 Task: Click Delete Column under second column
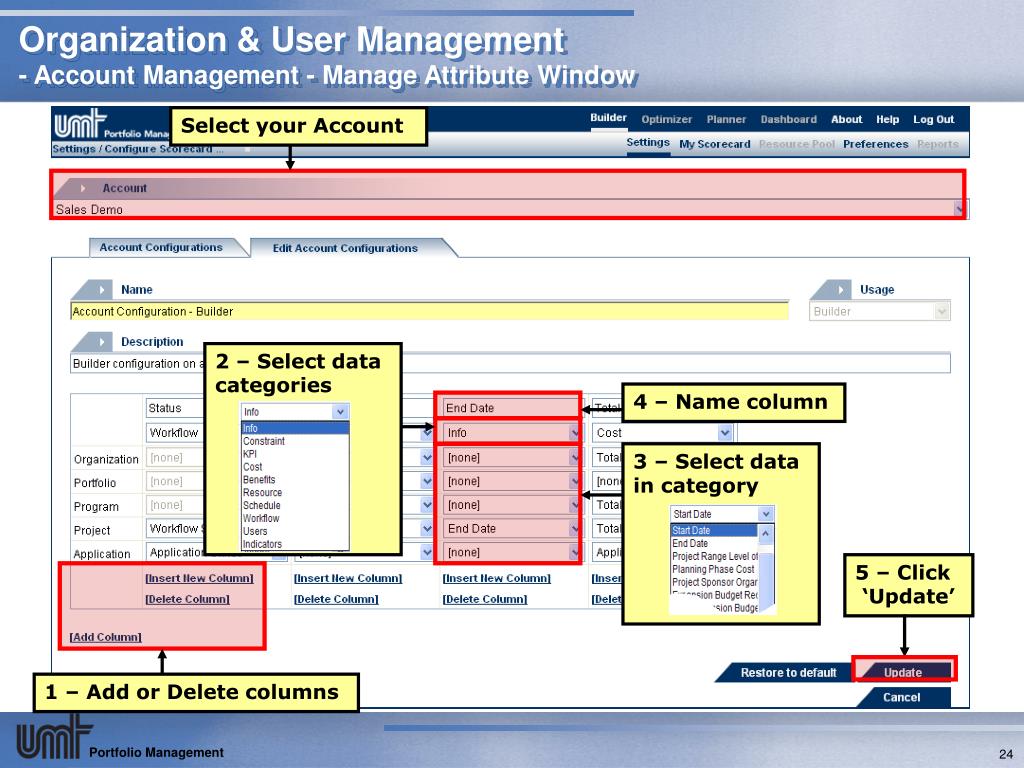pos(336,599)
